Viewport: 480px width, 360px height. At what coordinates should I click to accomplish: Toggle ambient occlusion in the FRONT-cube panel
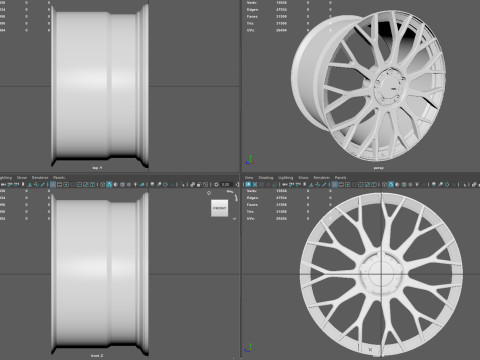152,184
